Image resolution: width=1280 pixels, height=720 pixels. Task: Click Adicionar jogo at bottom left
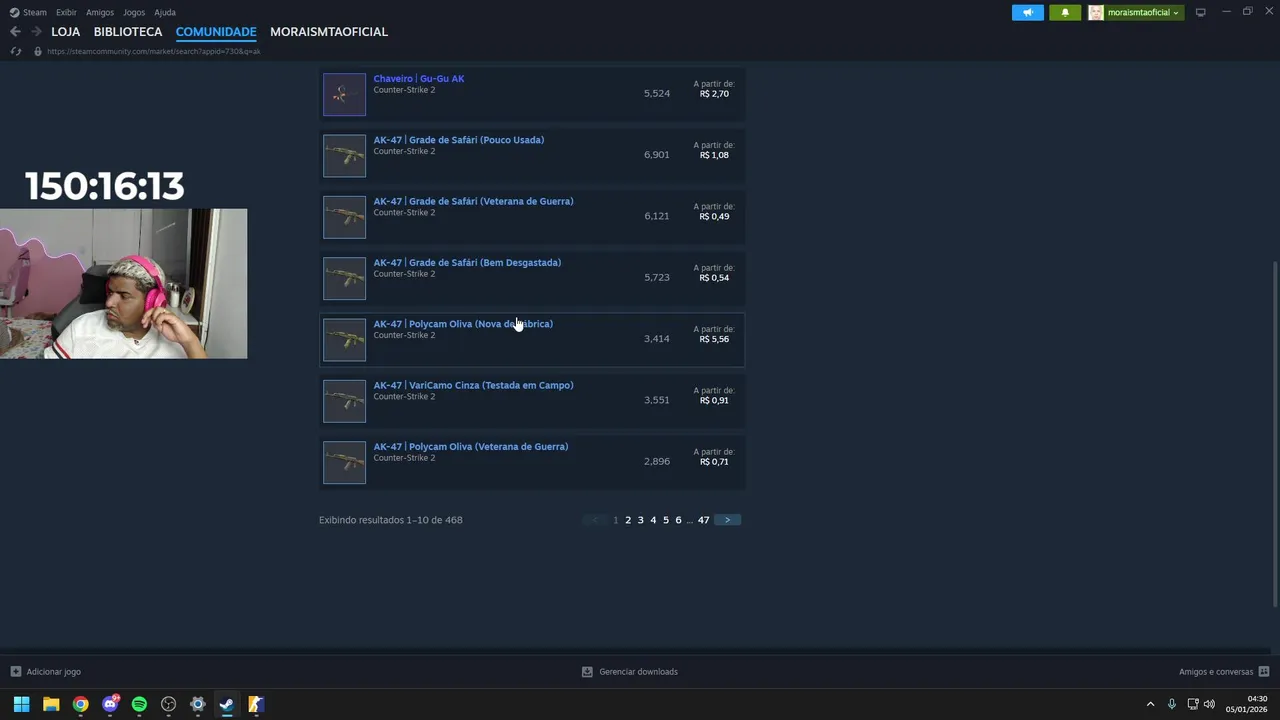[46, 672]
